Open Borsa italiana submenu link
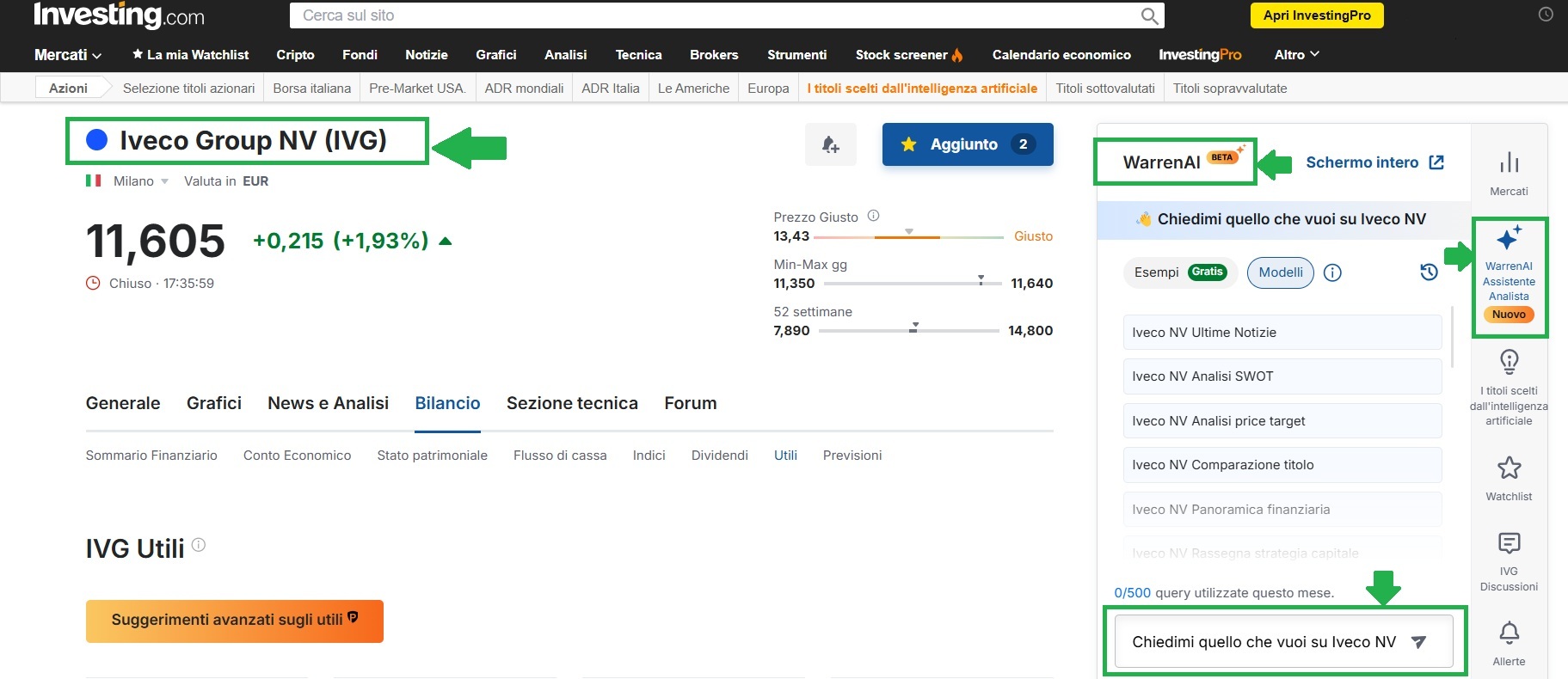The height and width of the screenshot is (679, 1568). (x=311, y=89)
